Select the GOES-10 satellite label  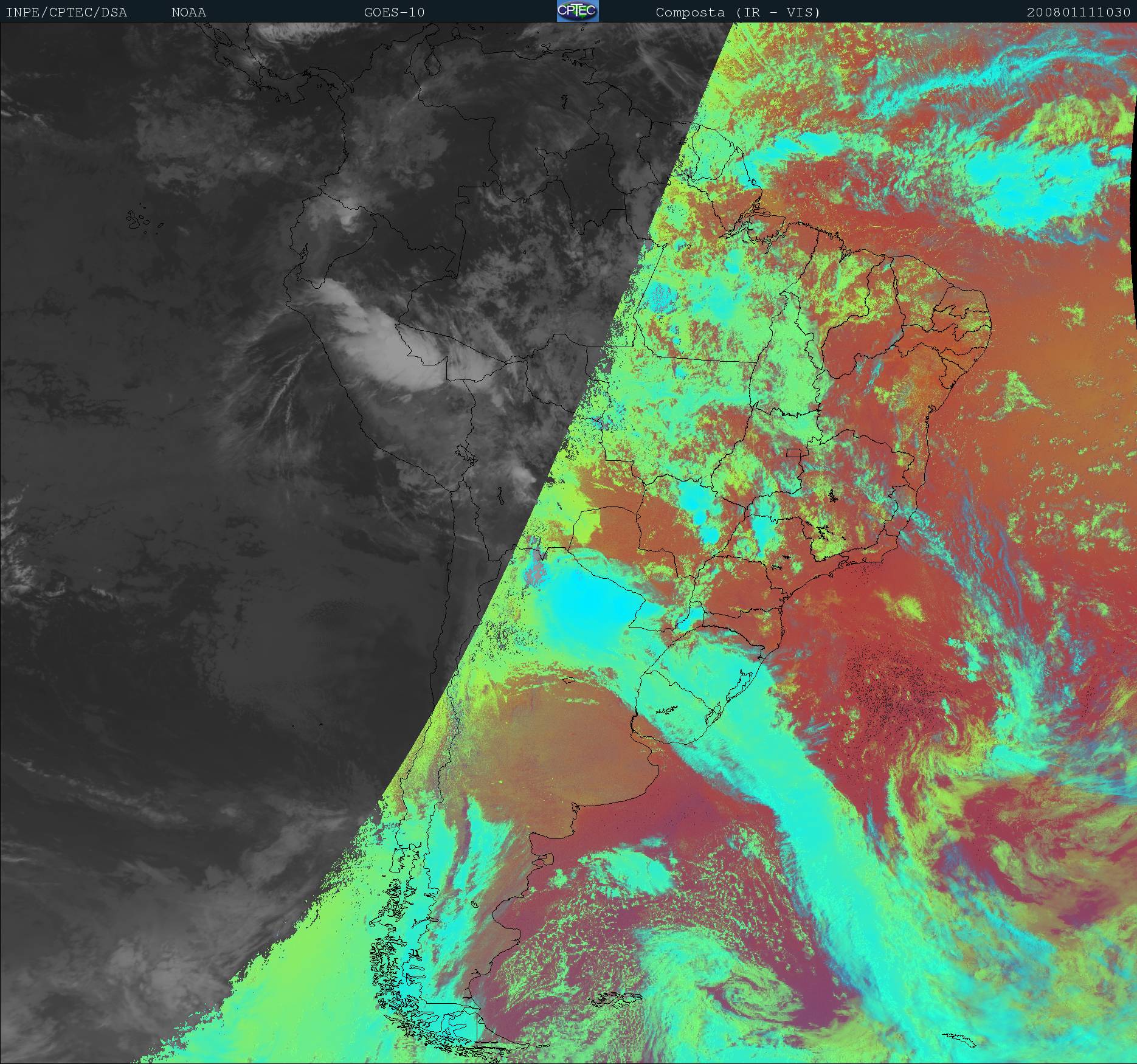click(394, 12)
